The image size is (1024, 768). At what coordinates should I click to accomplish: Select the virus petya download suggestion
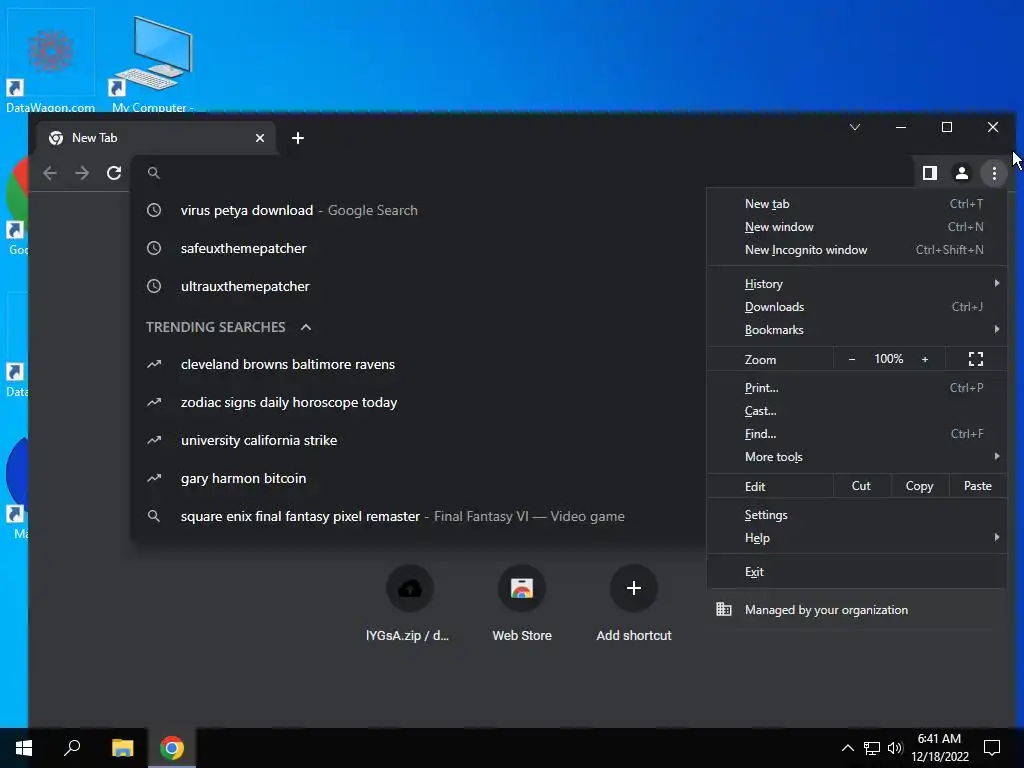(x=418, y=210)
